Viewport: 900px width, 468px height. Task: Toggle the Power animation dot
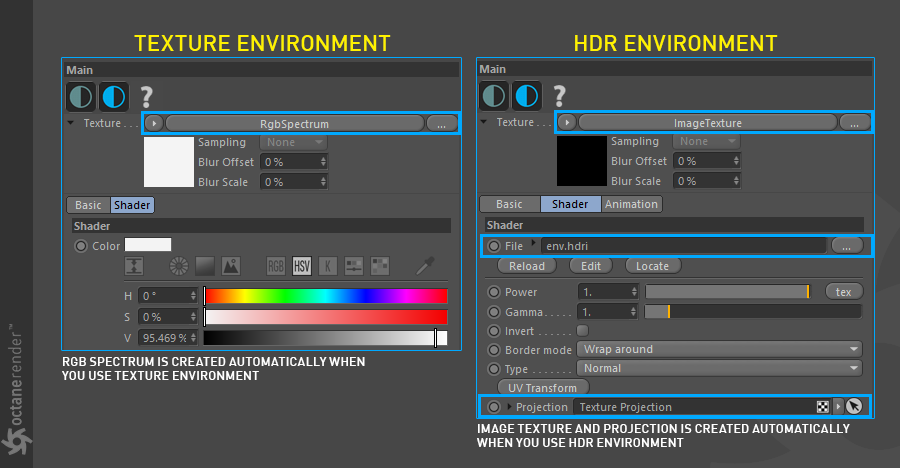494,292
